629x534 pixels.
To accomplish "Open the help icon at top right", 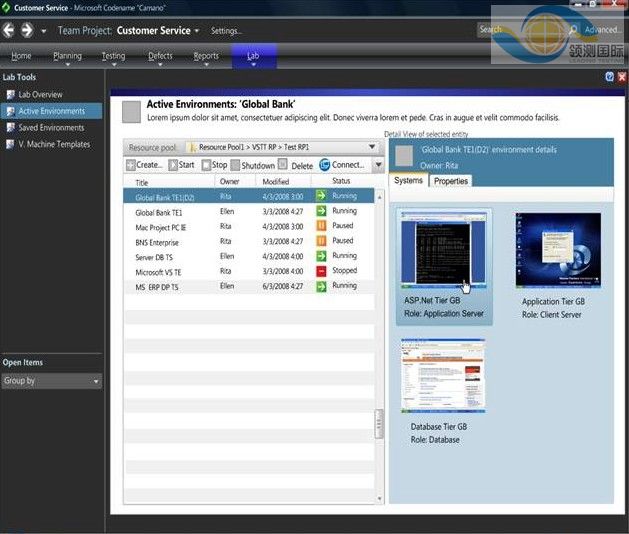I will (x=609, y=76).
